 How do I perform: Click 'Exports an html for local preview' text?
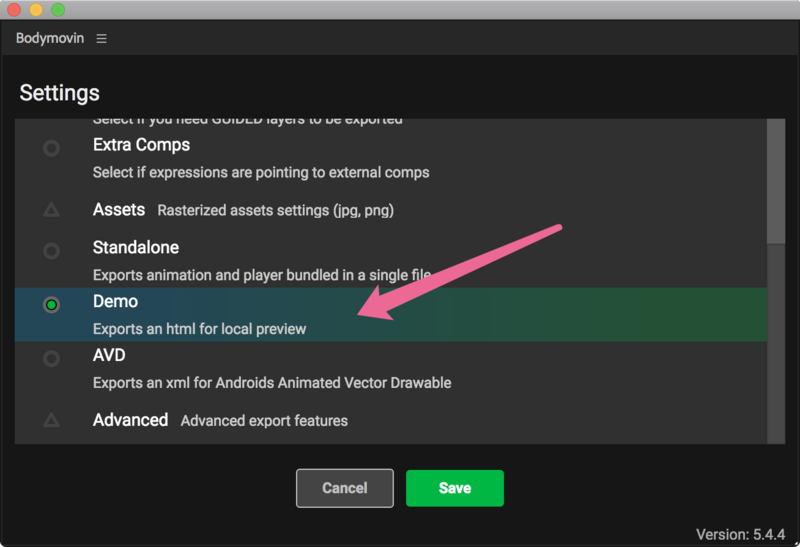point(199,329)
